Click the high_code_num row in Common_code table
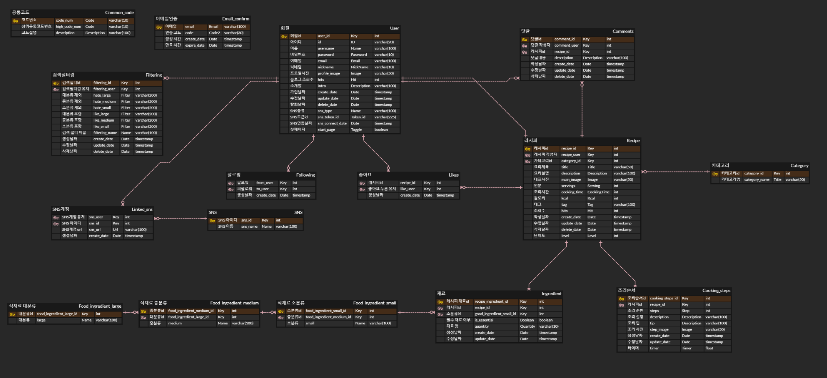Viewport: 827px width, 378px height. coord(73,26)
